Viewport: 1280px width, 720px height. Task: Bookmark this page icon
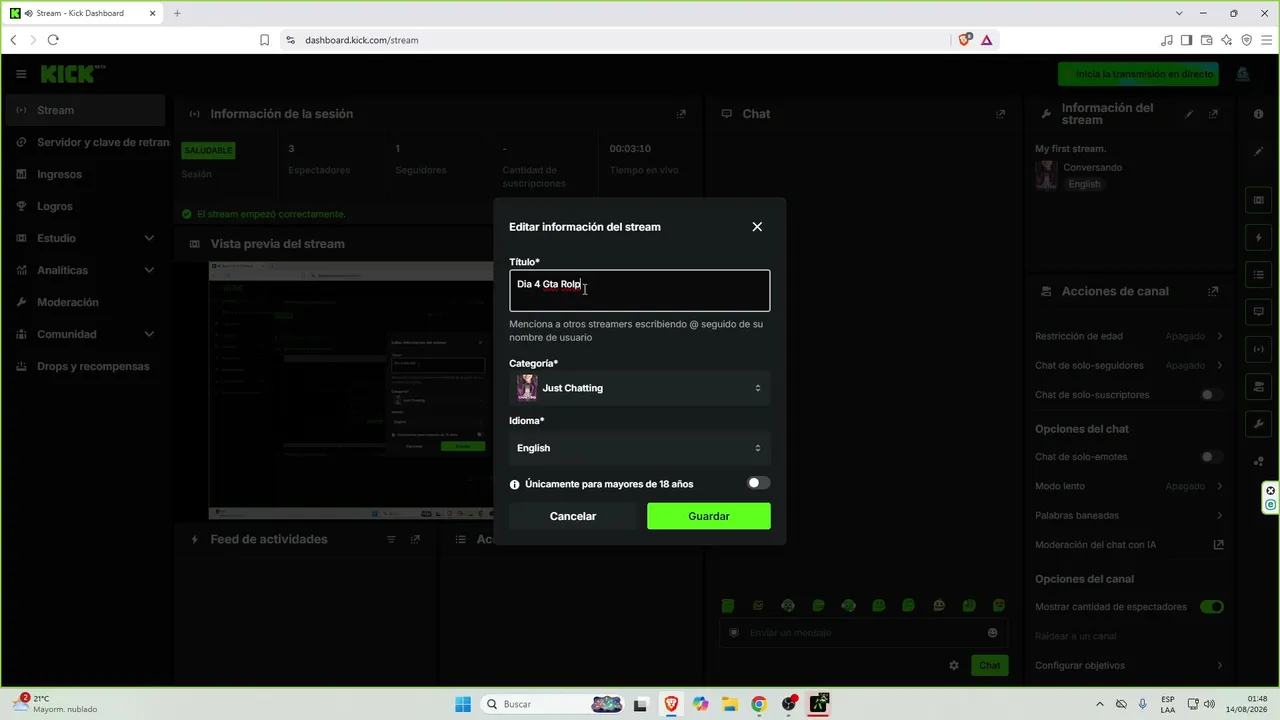tap(264, 40)
